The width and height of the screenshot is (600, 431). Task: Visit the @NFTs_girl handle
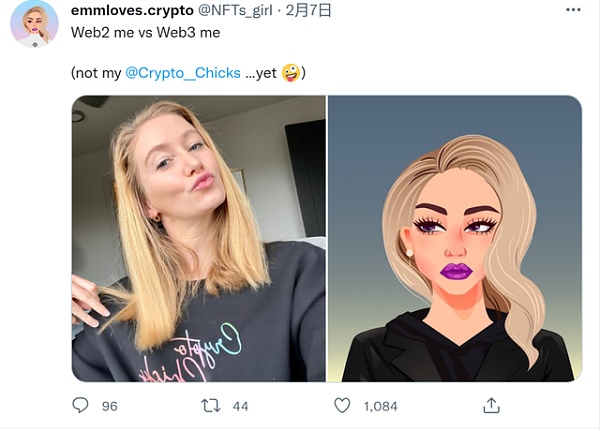[229, 11]
